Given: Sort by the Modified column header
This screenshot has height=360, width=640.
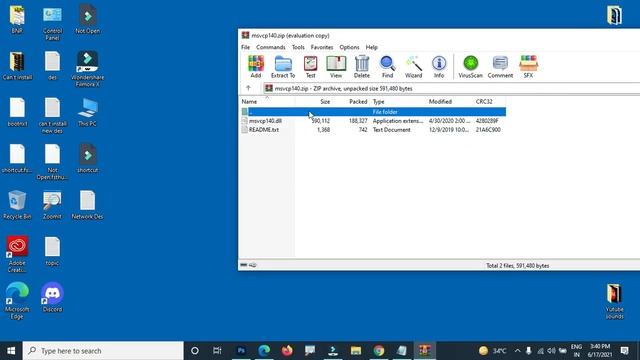Looking at the screenshot, I should 449,102.
